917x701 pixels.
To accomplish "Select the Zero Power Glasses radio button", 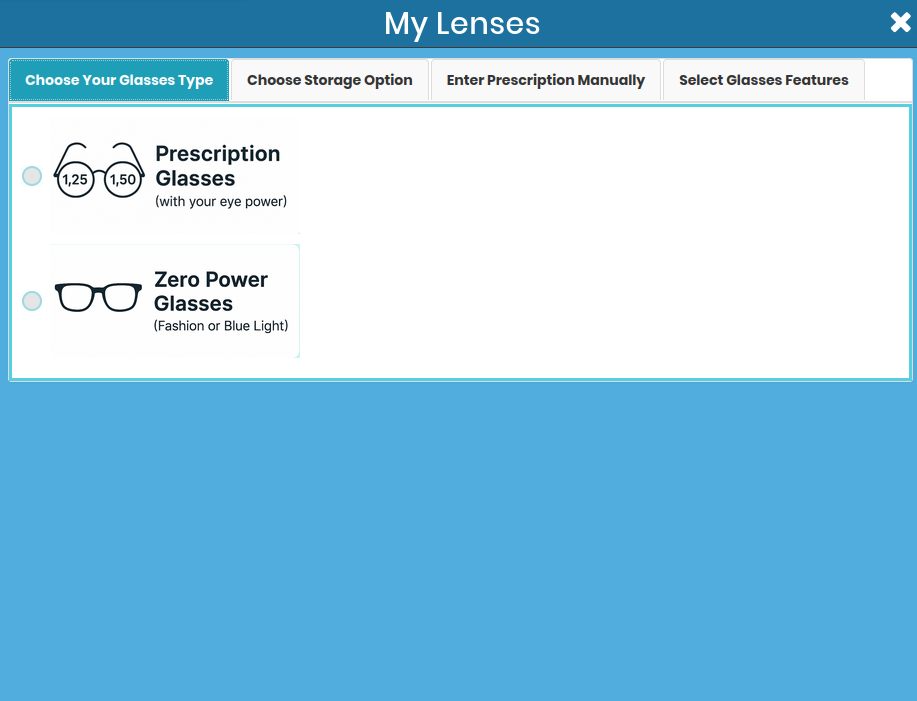I will [x=32, y=301].
